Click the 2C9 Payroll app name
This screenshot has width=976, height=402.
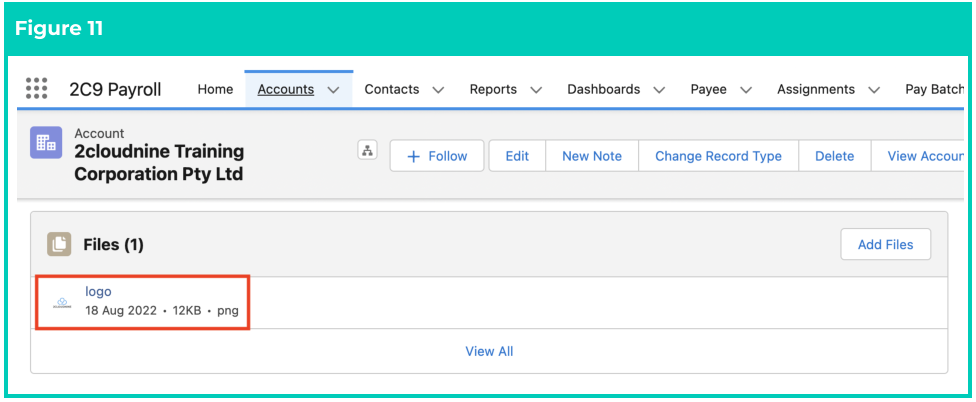115,90
